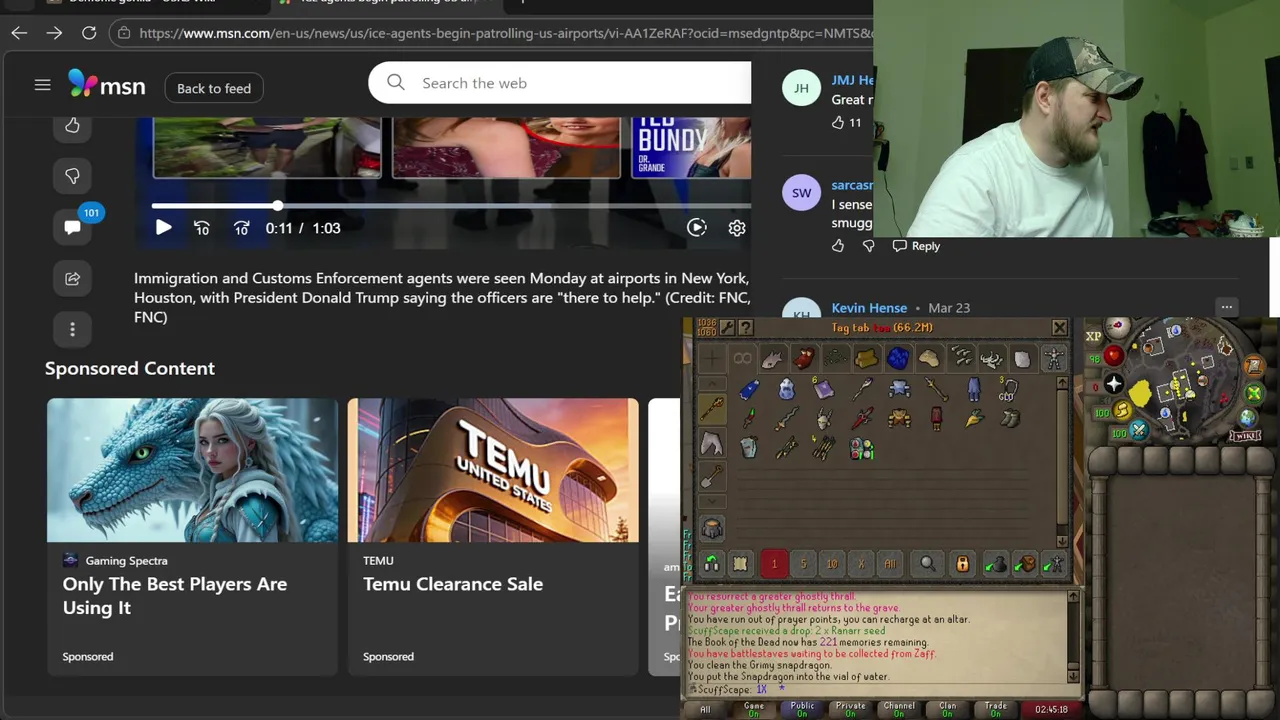Open the comments with the 101 badge
The image size is (1280, 720).
click(x=72, y=227)
